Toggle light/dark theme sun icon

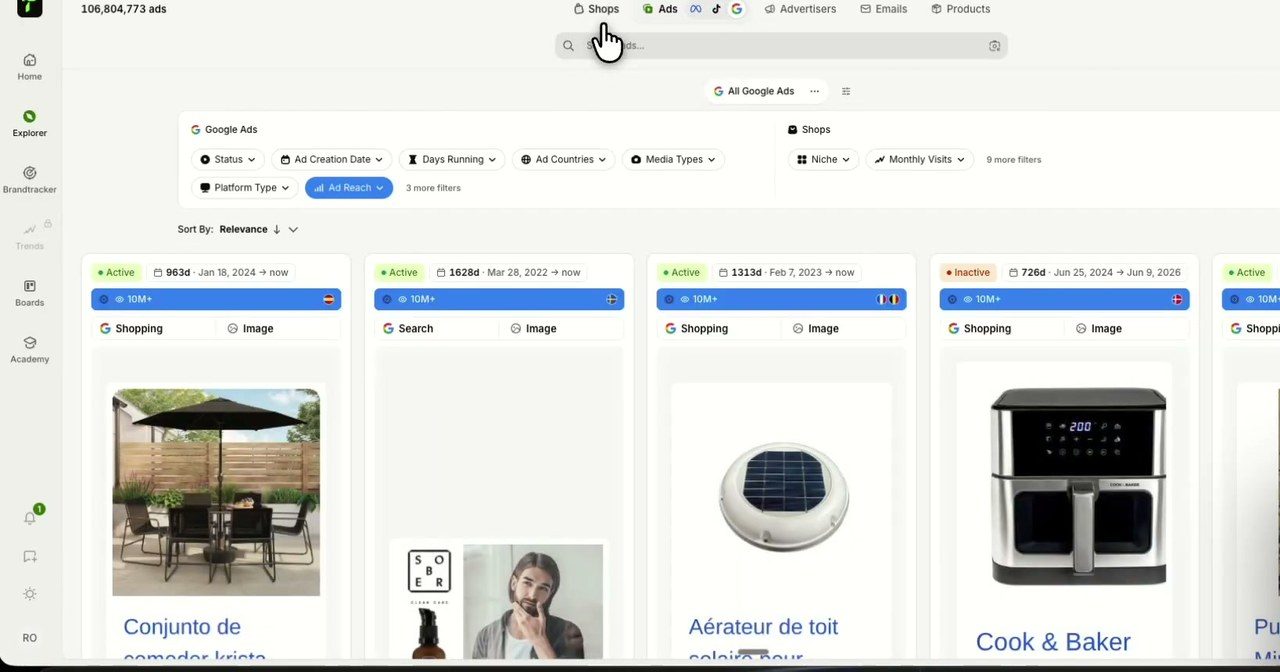pos(30,594)
